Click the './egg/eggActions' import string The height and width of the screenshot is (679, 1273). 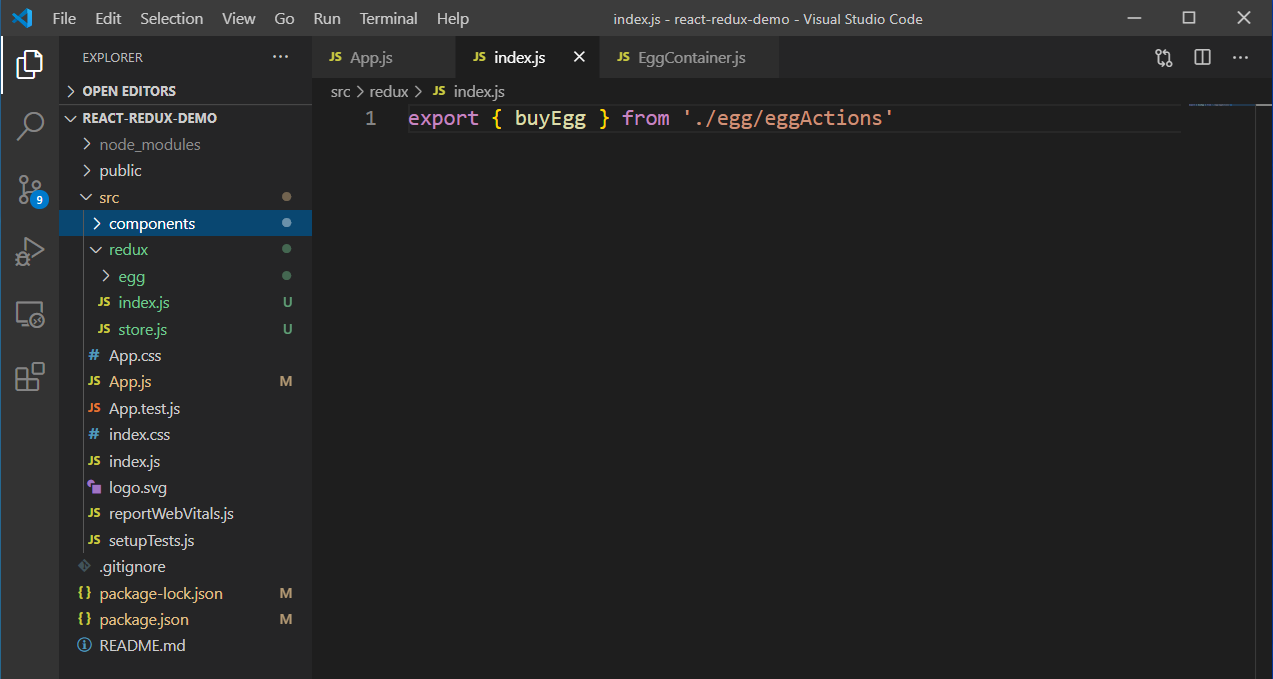pyautogui.click(x=788, y=119)
